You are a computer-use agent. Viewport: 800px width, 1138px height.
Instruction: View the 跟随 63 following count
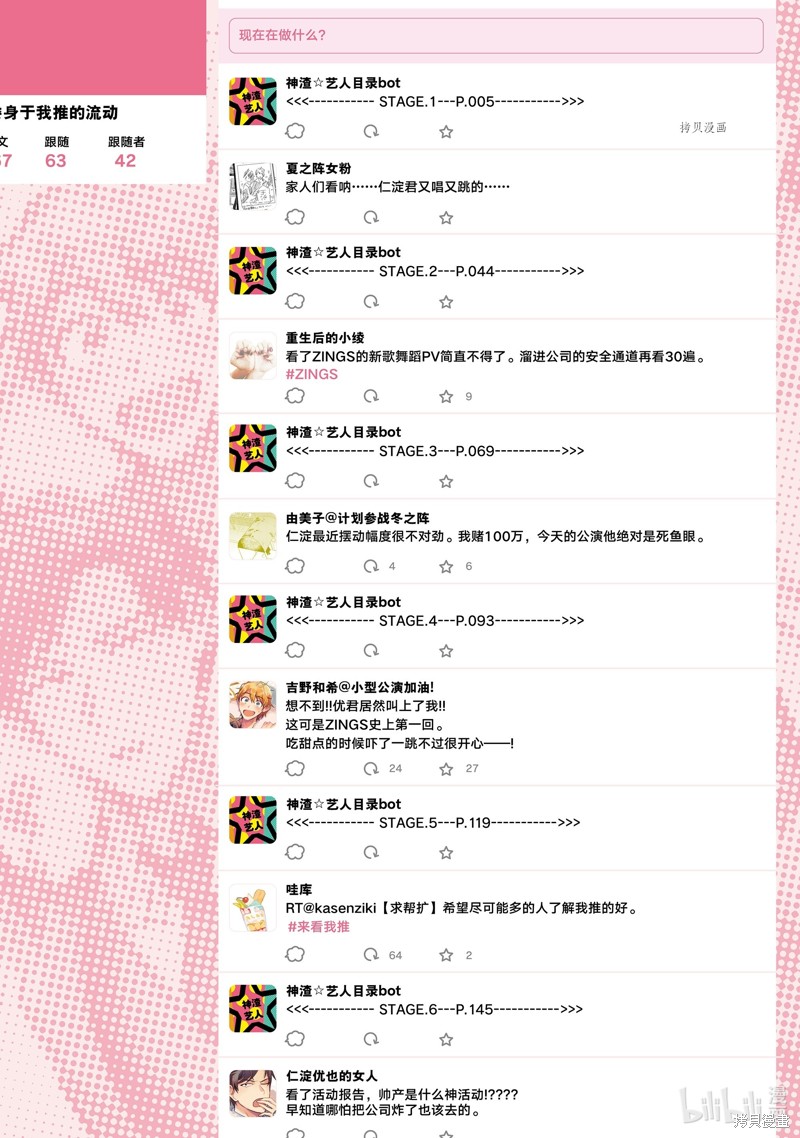(56, 152)
